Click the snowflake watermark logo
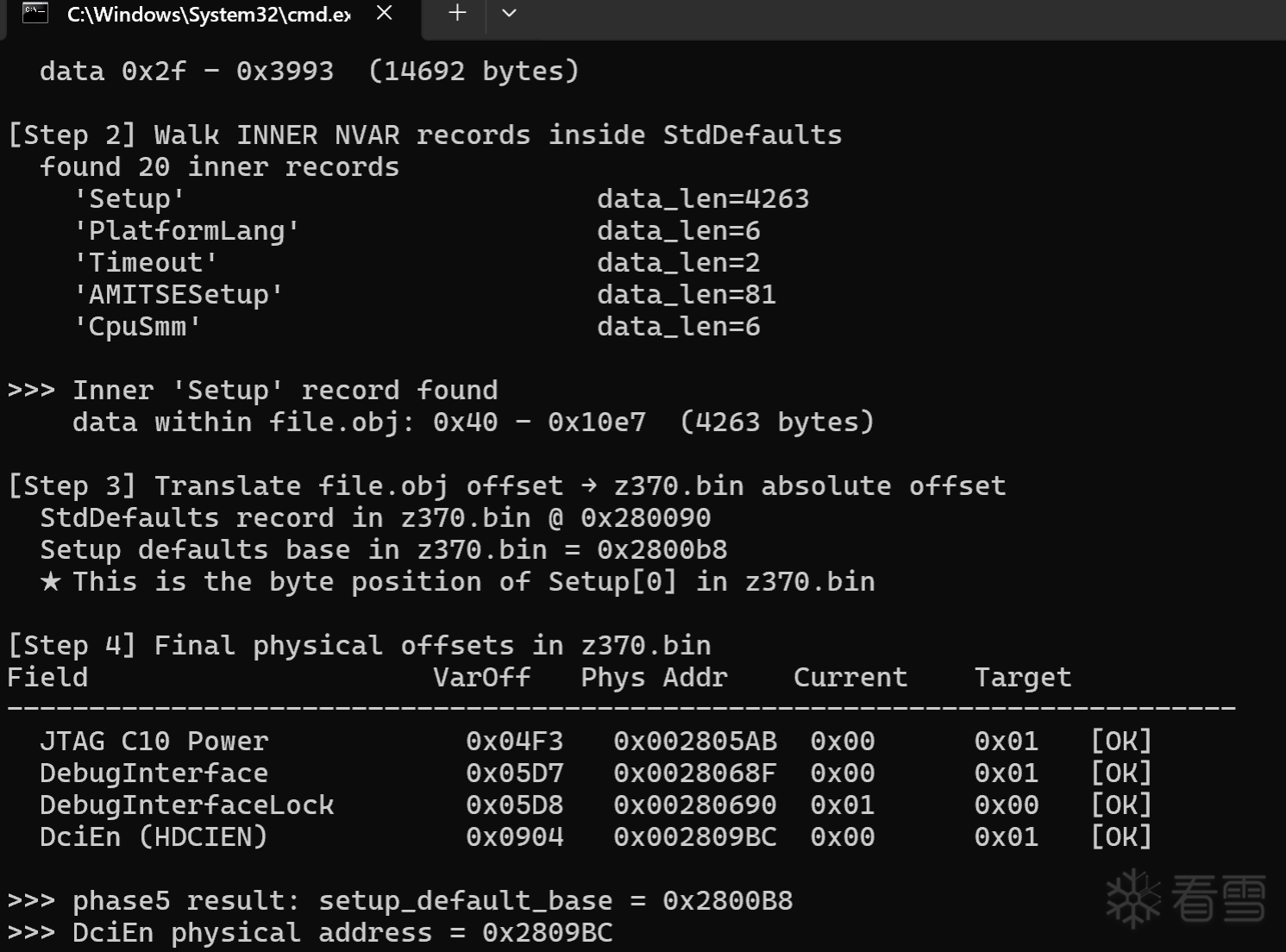1286x952 pixels. (x=1133, y=899)
